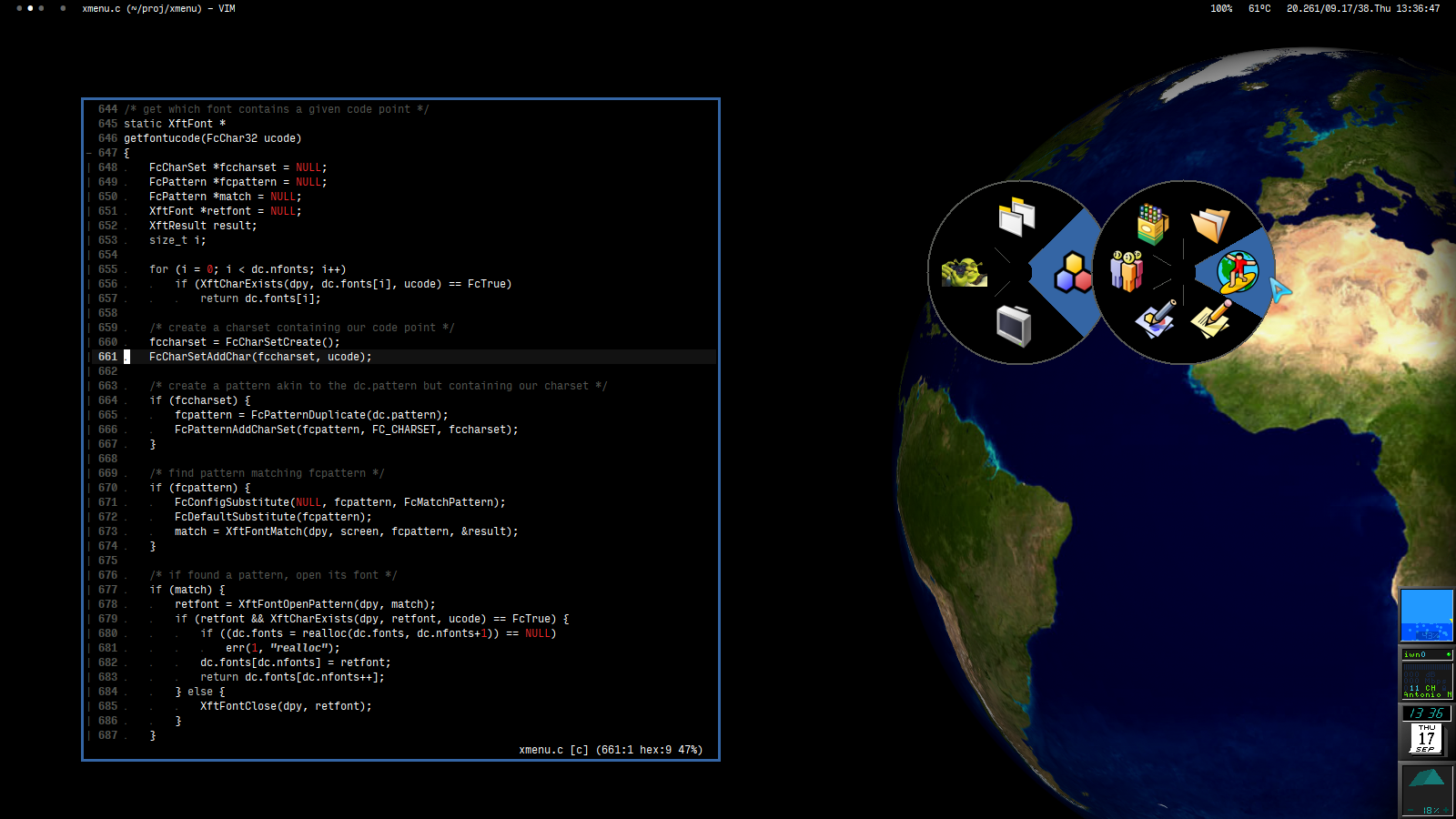The image size is (1456, 819).
Task: Place cursor on getfontucode(FcChar32 ucode) line
Action: pos(213,138)
